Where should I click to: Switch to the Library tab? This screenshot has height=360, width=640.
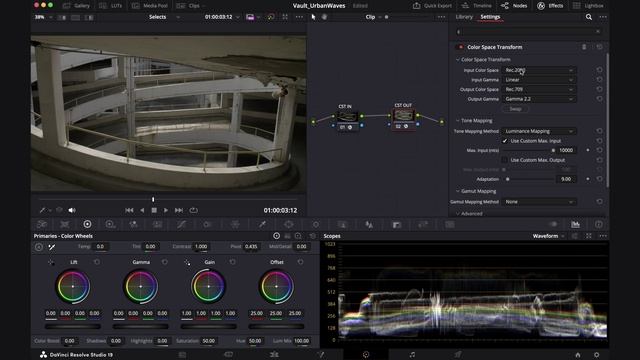pos(464,17)
